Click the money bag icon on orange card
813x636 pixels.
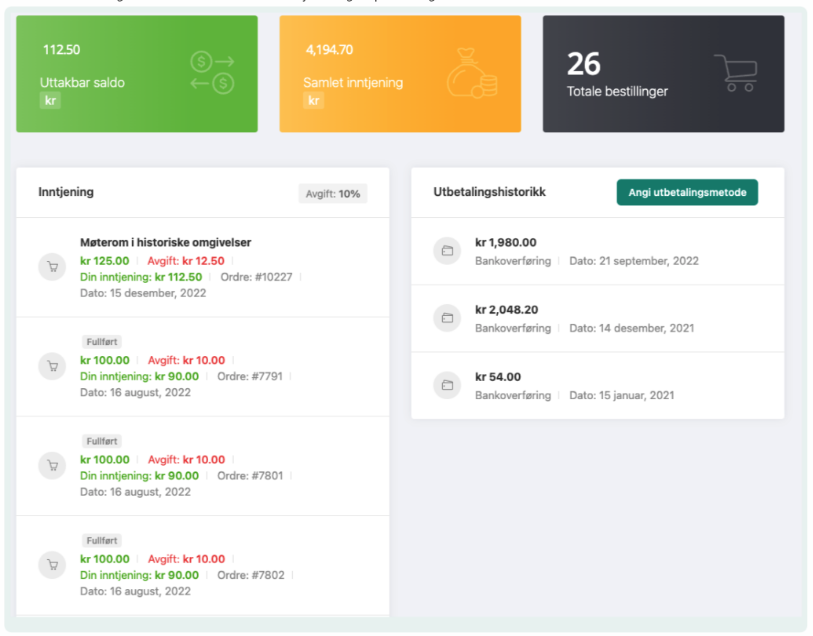tap(471, 74)
